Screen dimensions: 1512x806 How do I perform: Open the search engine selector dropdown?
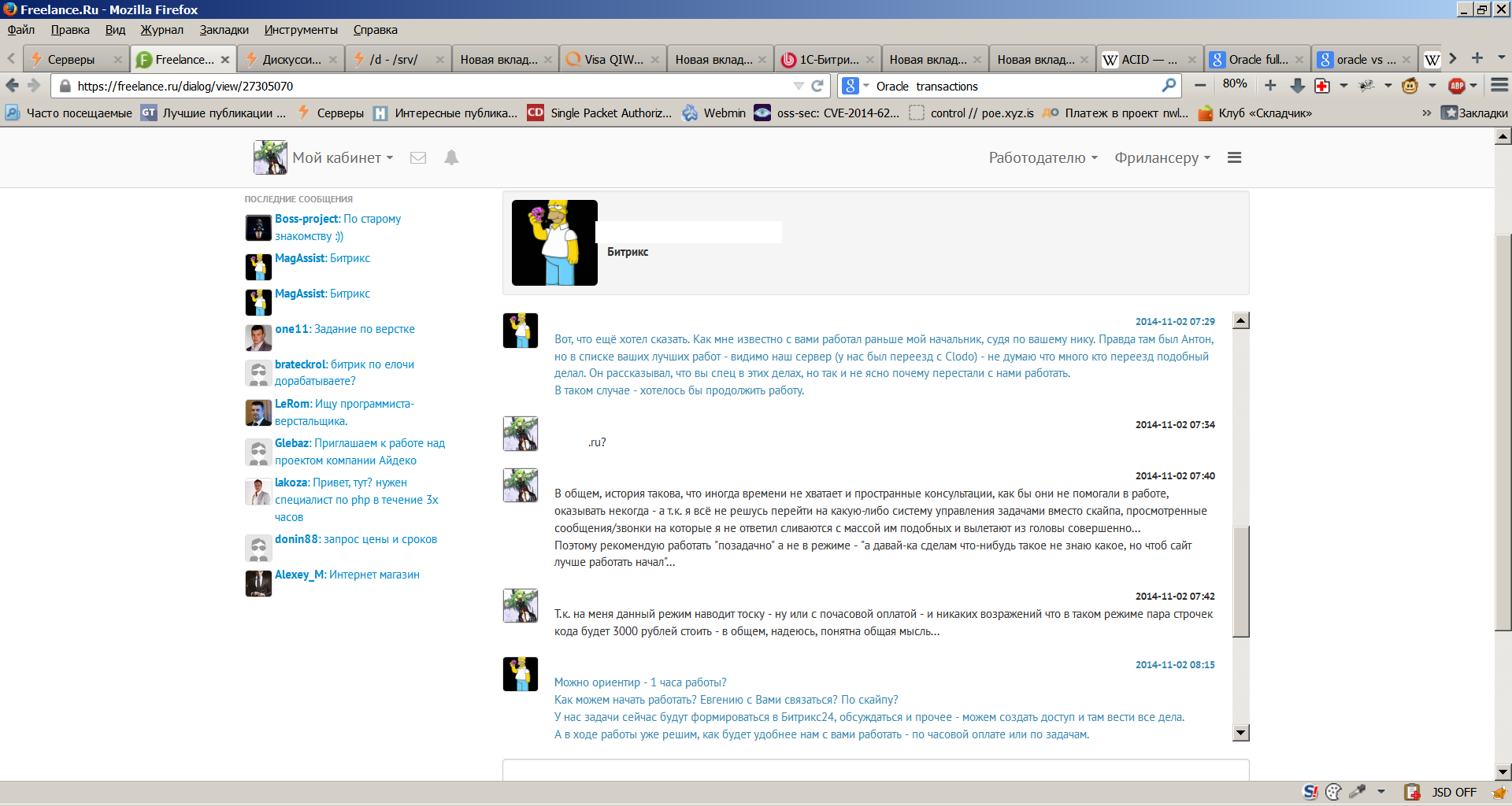click(x=856, y=85)
